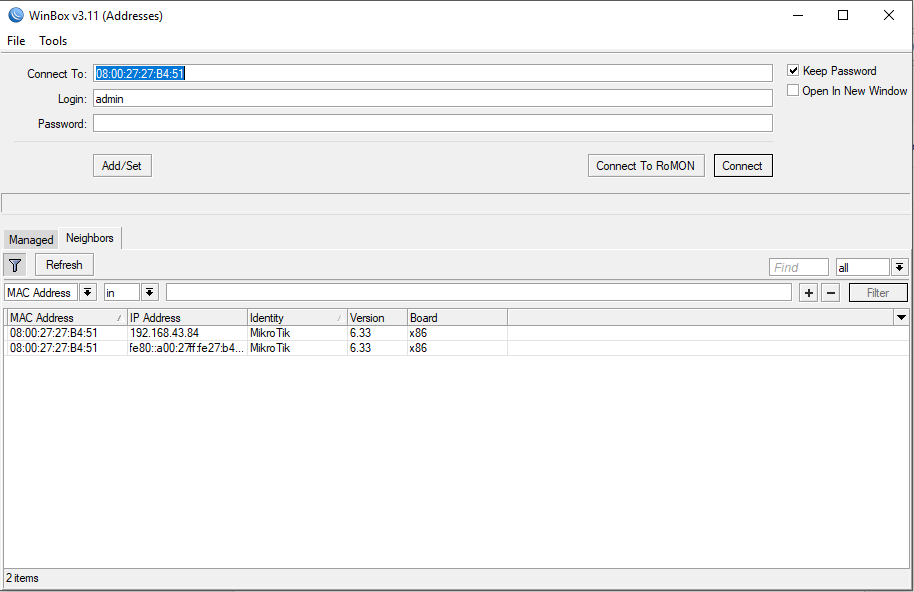
Task: Sort by Version column header
Action: 377,318
